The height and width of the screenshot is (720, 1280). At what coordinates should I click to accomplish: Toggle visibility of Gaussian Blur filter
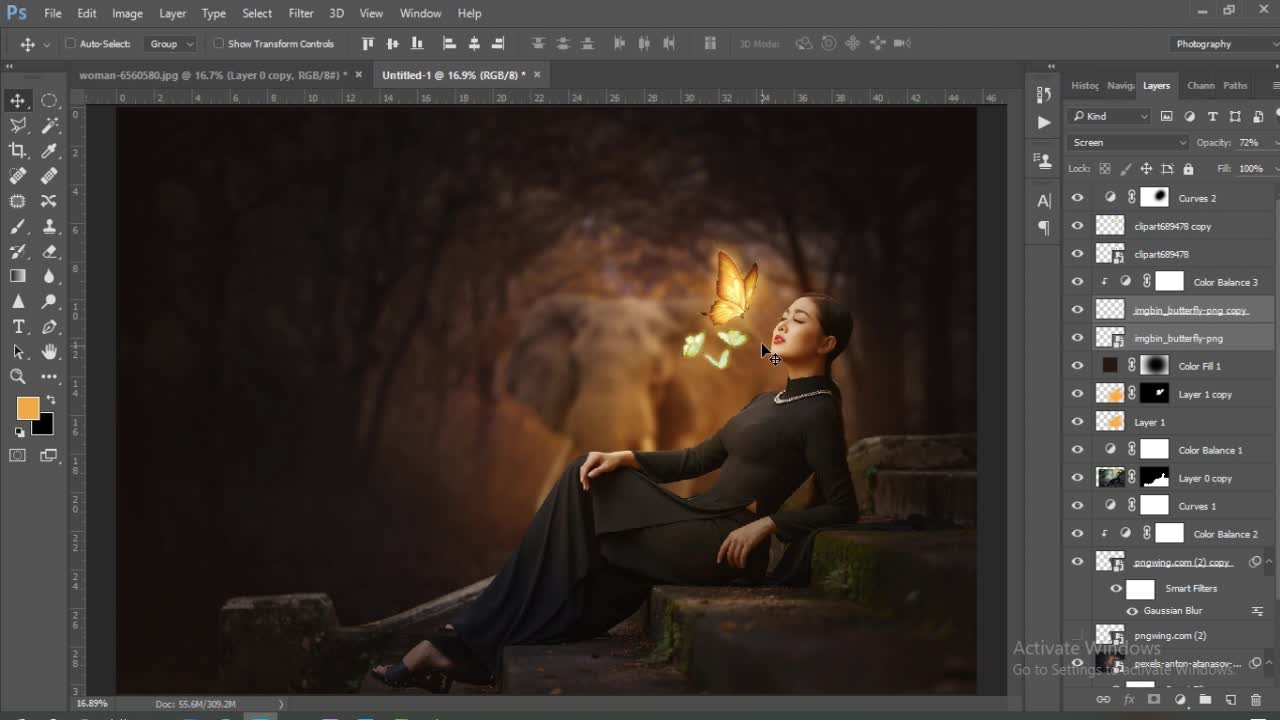[x=1132, y=611]
